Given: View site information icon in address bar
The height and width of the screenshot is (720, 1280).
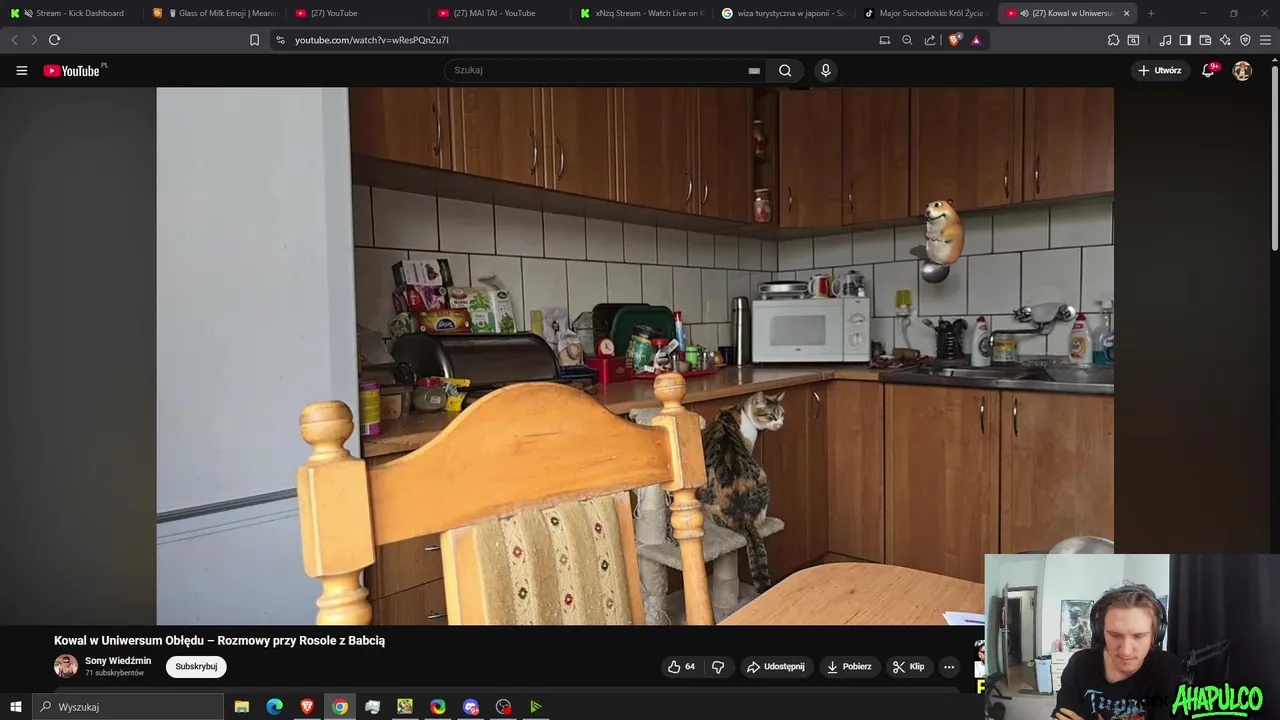Looking at the screenshot, I should [x=280, y=40].
